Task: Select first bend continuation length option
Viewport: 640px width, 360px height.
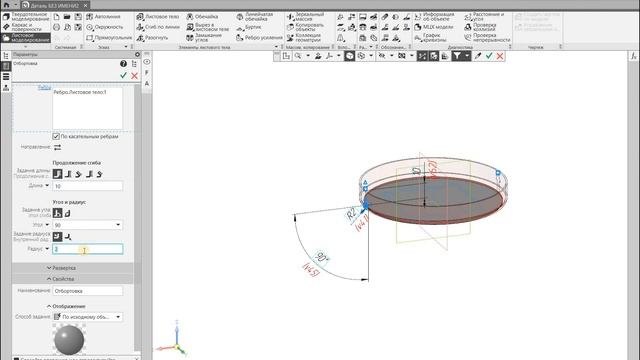Action: 58,174
